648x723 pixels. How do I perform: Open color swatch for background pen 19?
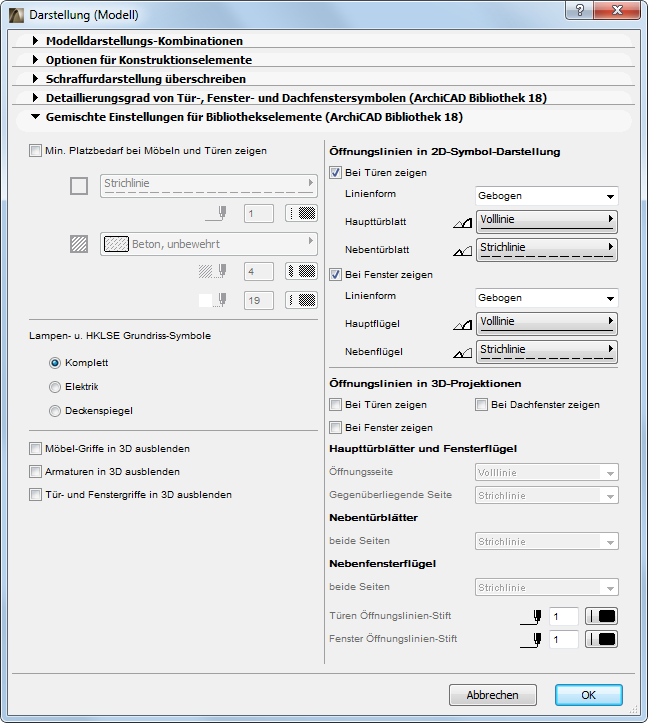tap(301, 300)
